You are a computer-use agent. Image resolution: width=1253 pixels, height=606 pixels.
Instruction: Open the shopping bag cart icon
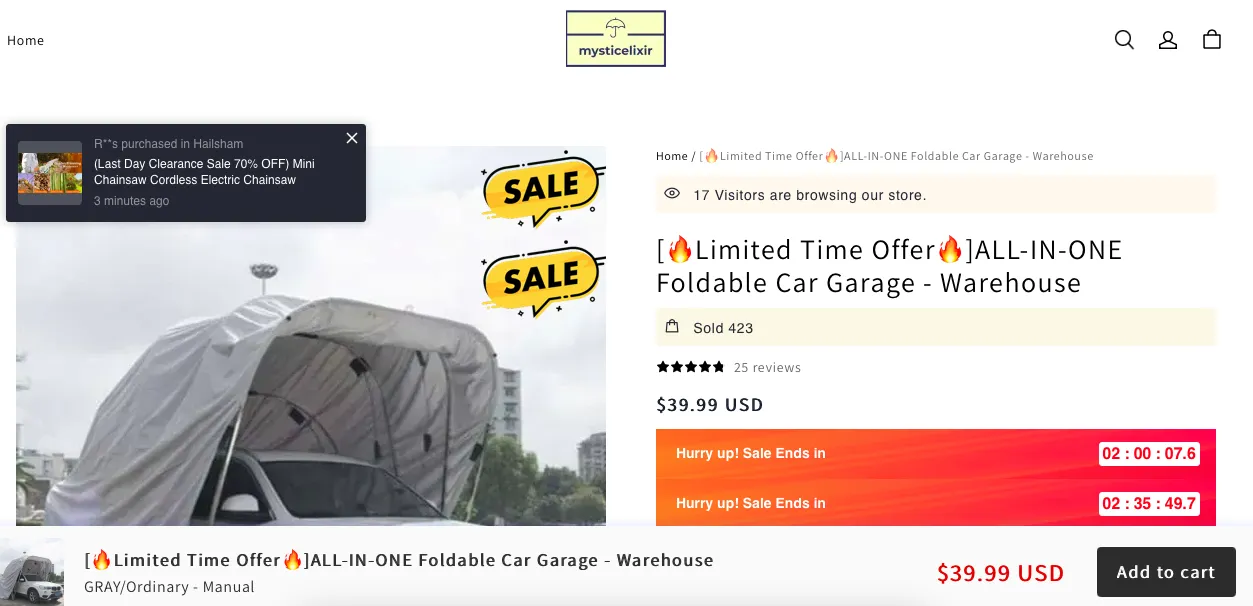click(x=1212, y=40)
